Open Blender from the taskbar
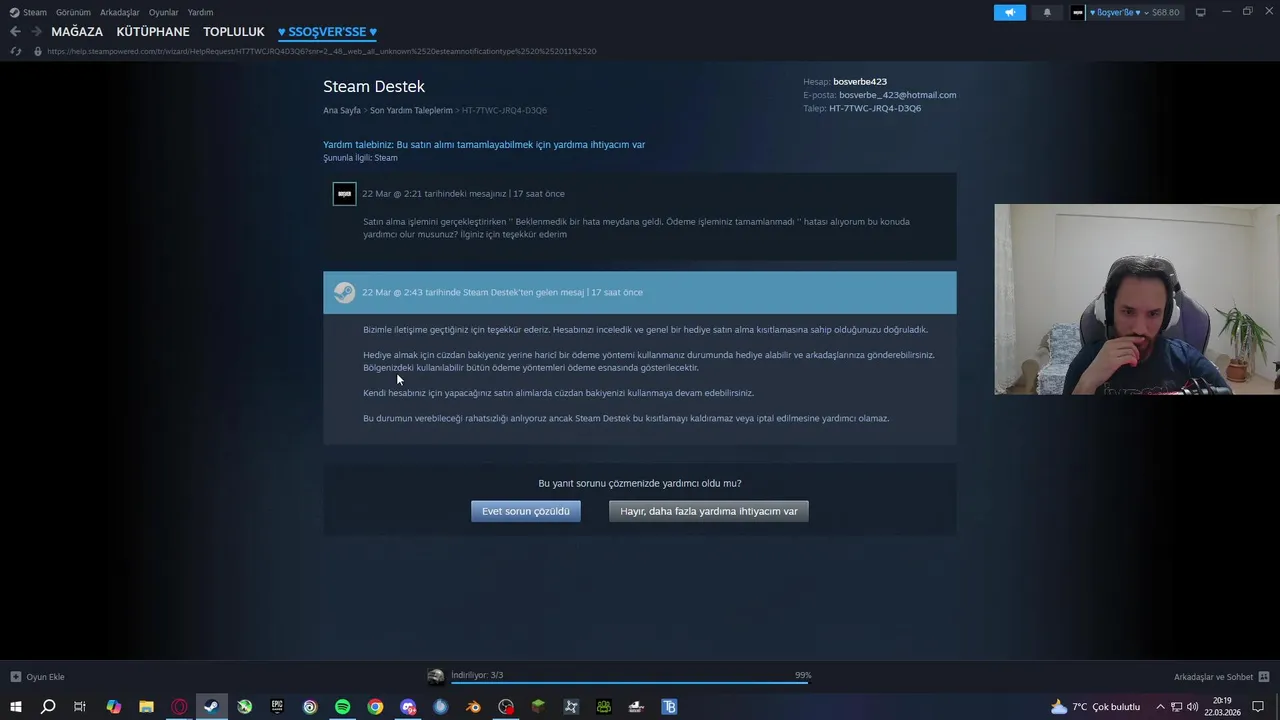The width and height of the screenshot is (1280, 720). (473, 707)
